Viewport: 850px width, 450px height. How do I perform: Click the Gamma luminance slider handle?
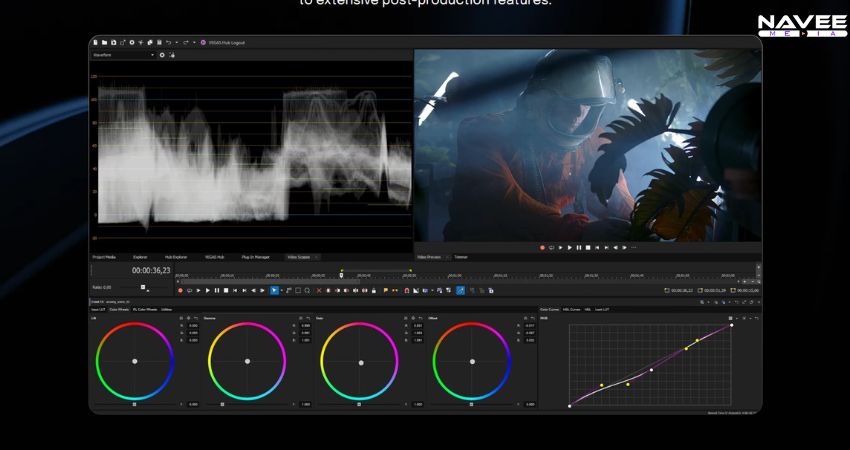pyautogui.click(x=222, y=404)
